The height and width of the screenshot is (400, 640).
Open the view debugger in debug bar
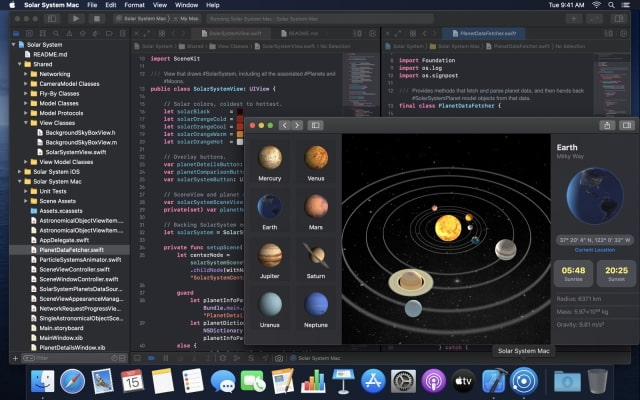tap(222, 358)
